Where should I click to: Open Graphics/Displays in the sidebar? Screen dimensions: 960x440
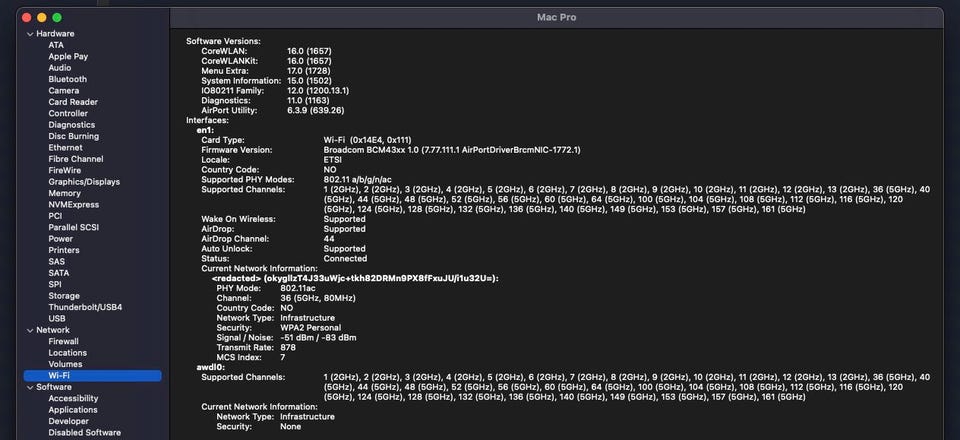84,182
